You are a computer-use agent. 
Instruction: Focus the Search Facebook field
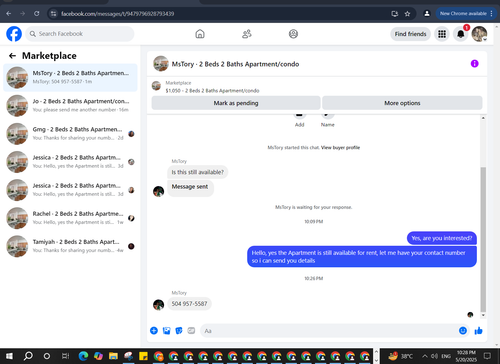[80, 34]
